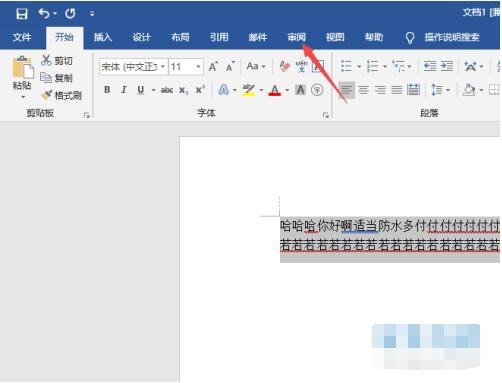The image size is (502, 383).
Task: Cut selection with 剪切
Action: pos(57,60)
